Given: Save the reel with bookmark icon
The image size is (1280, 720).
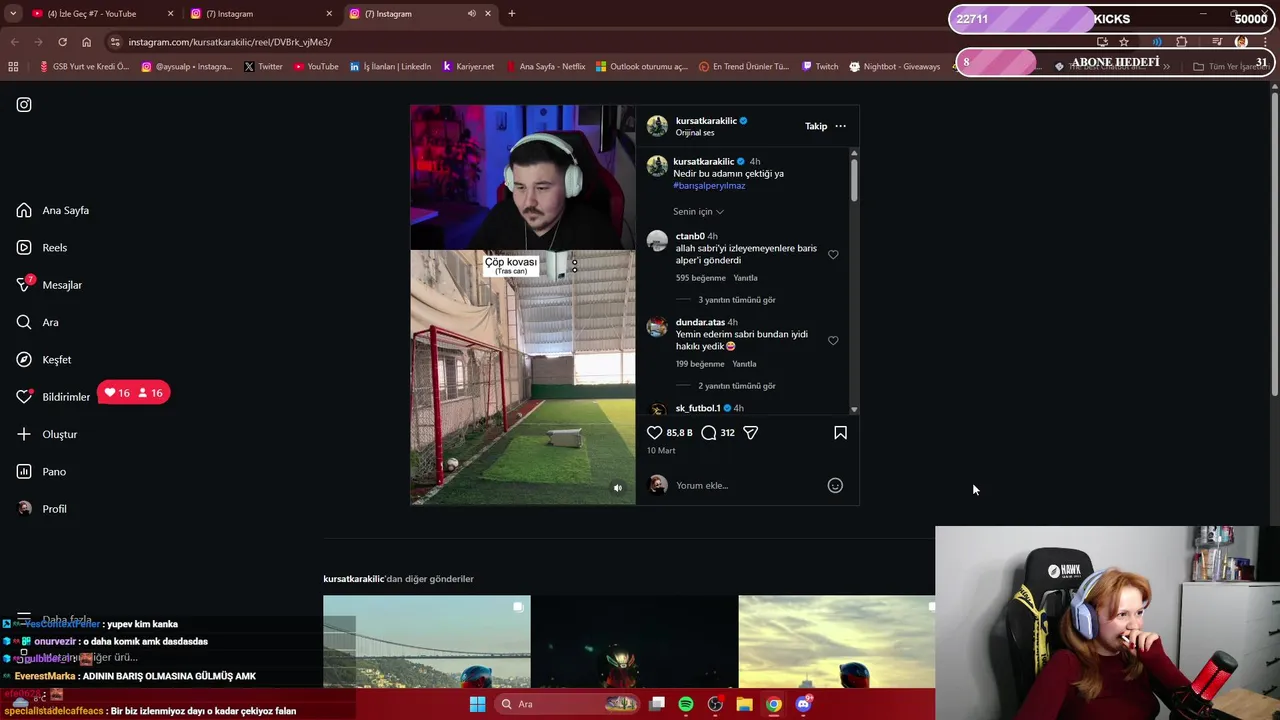Looking at the screenshot, I should 840,432.
